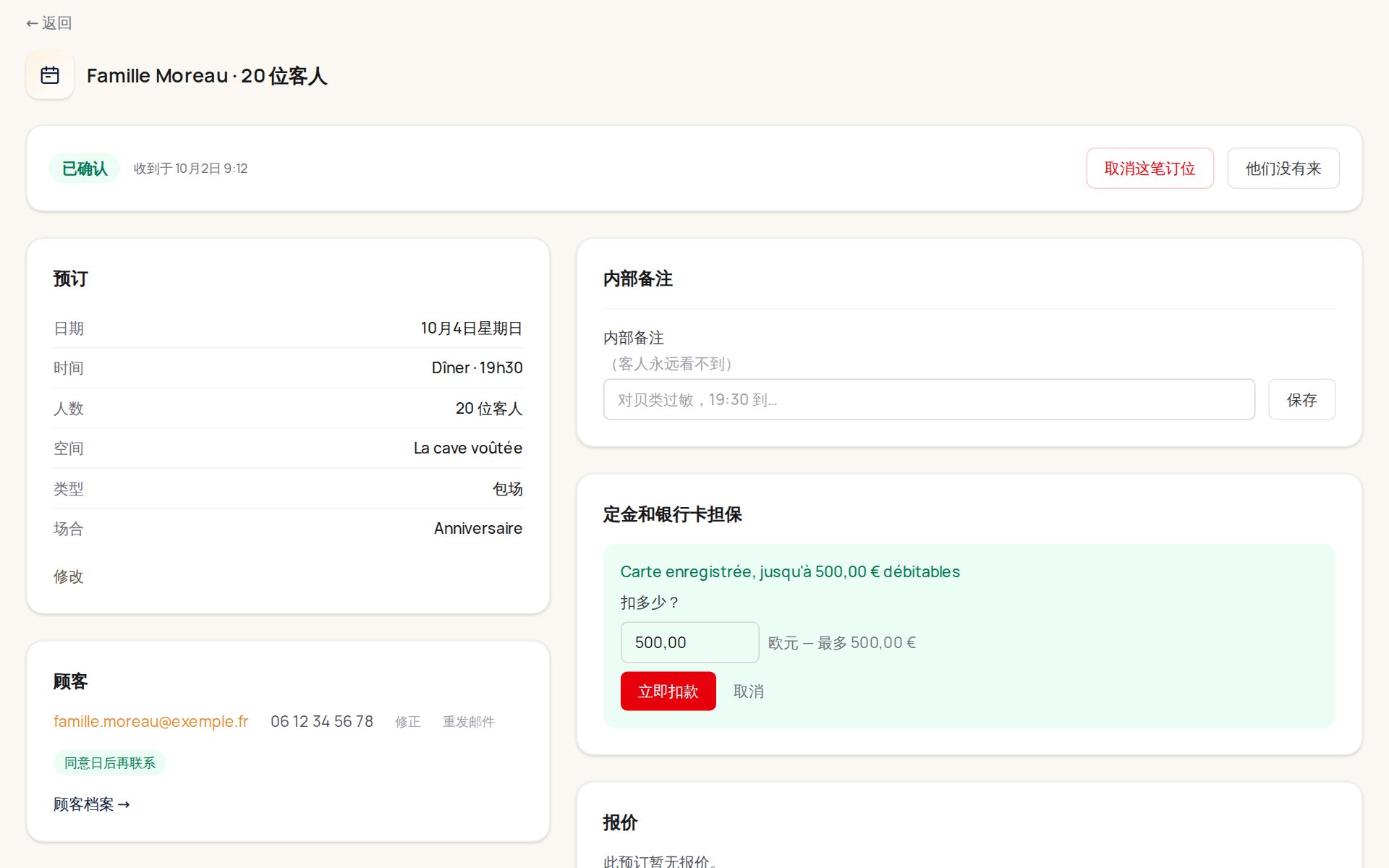Cancel the charge with 取消 link
This screenshot has height=868, width=1389.
point(749,692)
